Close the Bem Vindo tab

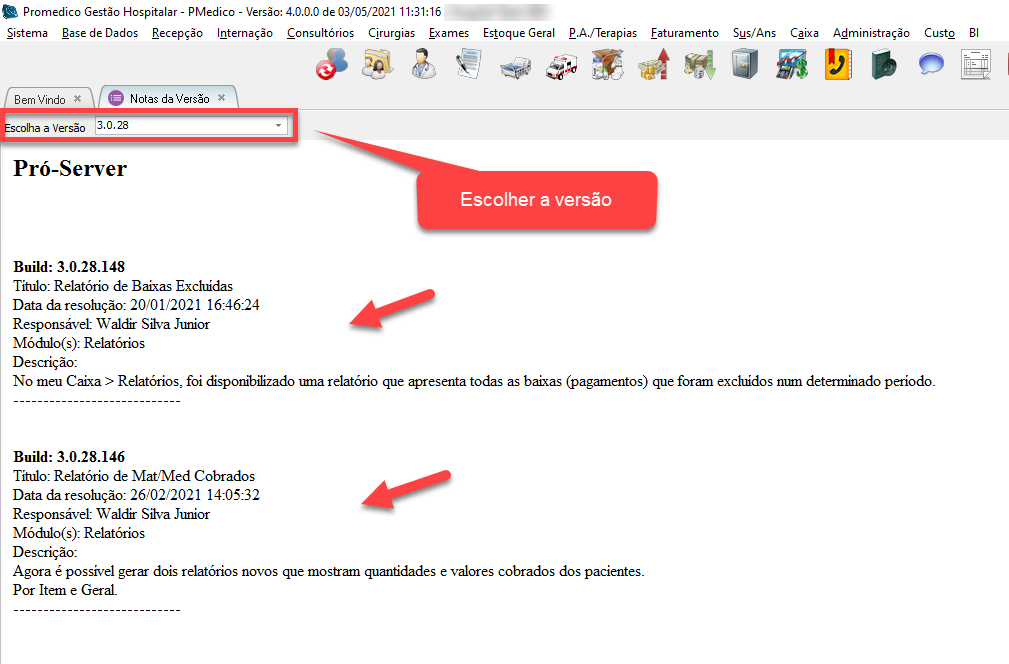[x=77, y=99]
